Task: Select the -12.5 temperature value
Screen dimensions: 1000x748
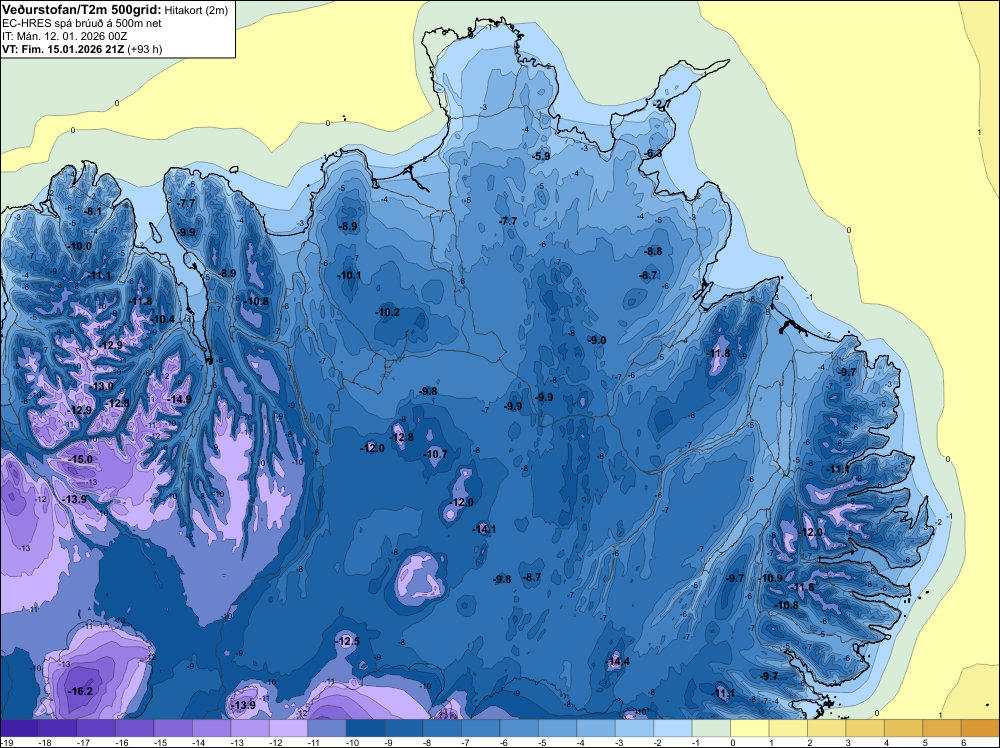Action: (x=348, y=641)
